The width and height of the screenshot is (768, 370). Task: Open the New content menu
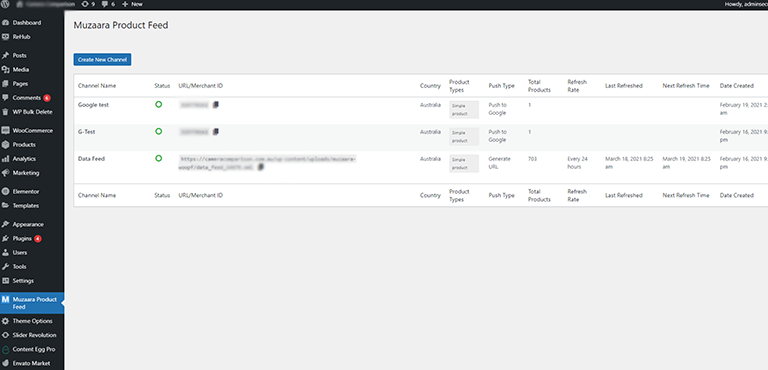[132, 4]
